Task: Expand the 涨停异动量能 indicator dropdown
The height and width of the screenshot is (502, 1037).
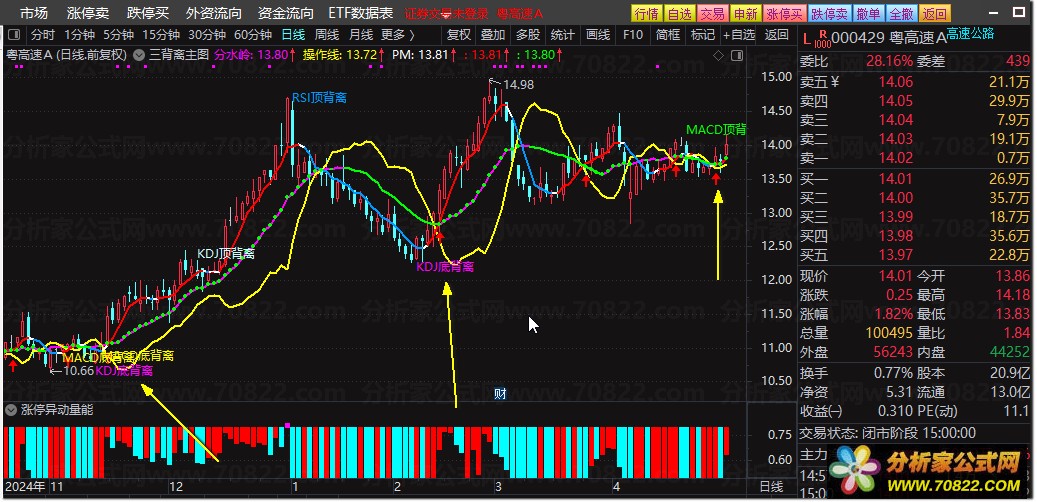Action: [10, 410]
